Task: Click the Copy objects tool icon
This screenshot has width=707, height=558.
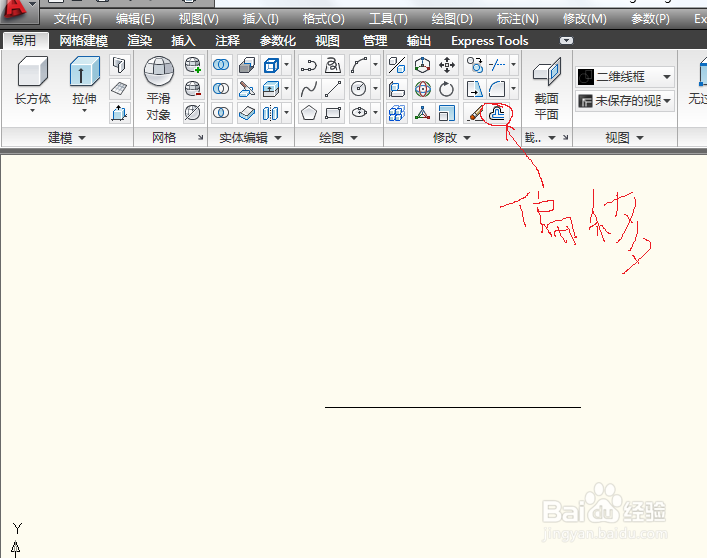Action: pos(474,65)
